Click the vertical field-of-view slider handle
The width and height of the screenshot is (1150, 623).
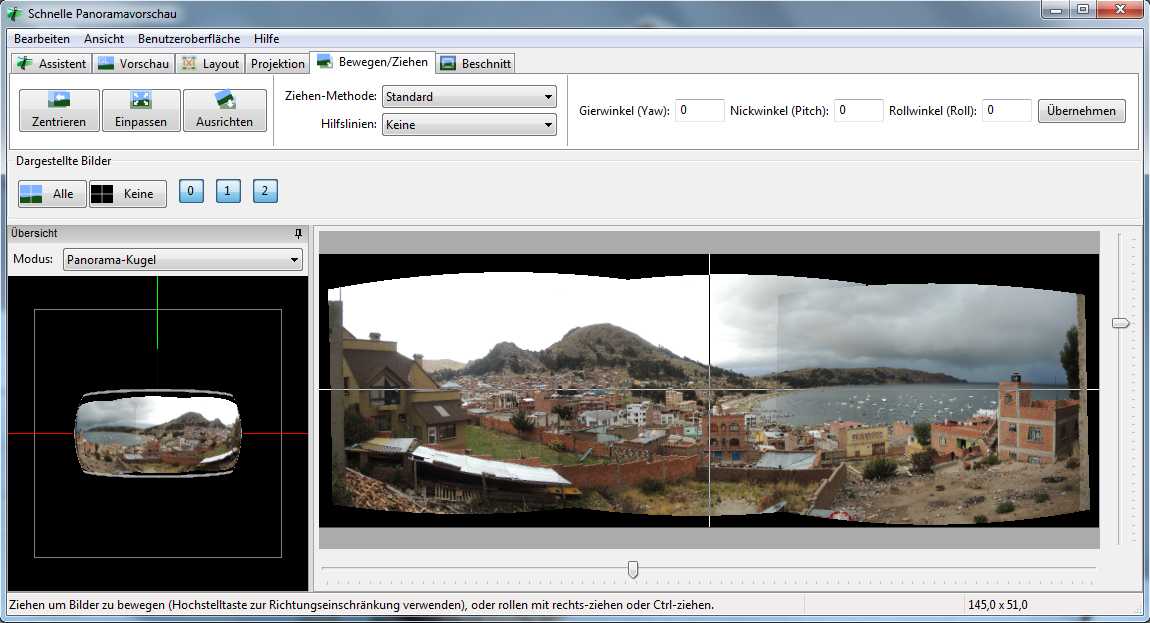pos(1120,323)
